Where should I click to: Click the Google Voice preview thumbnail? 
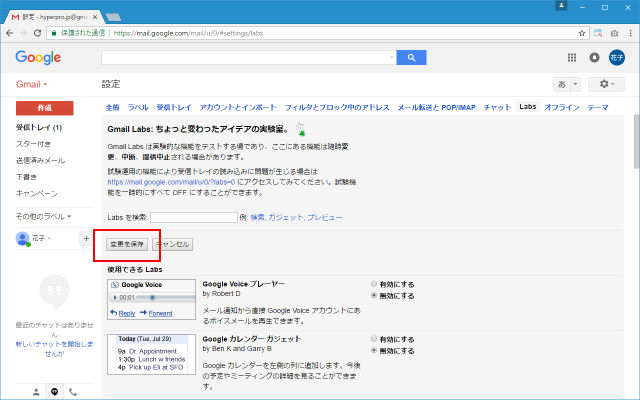pyautogui.click(x=151, y=299)
